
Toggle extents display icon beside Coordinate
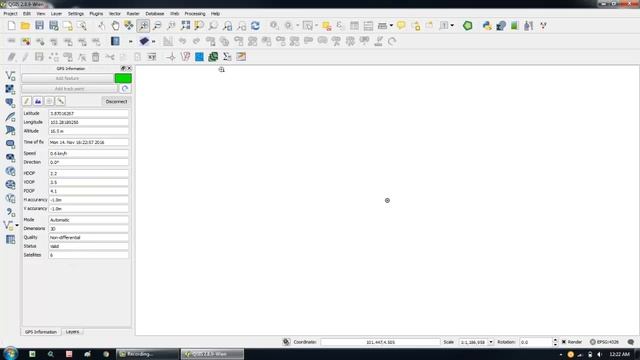(286, 342)
